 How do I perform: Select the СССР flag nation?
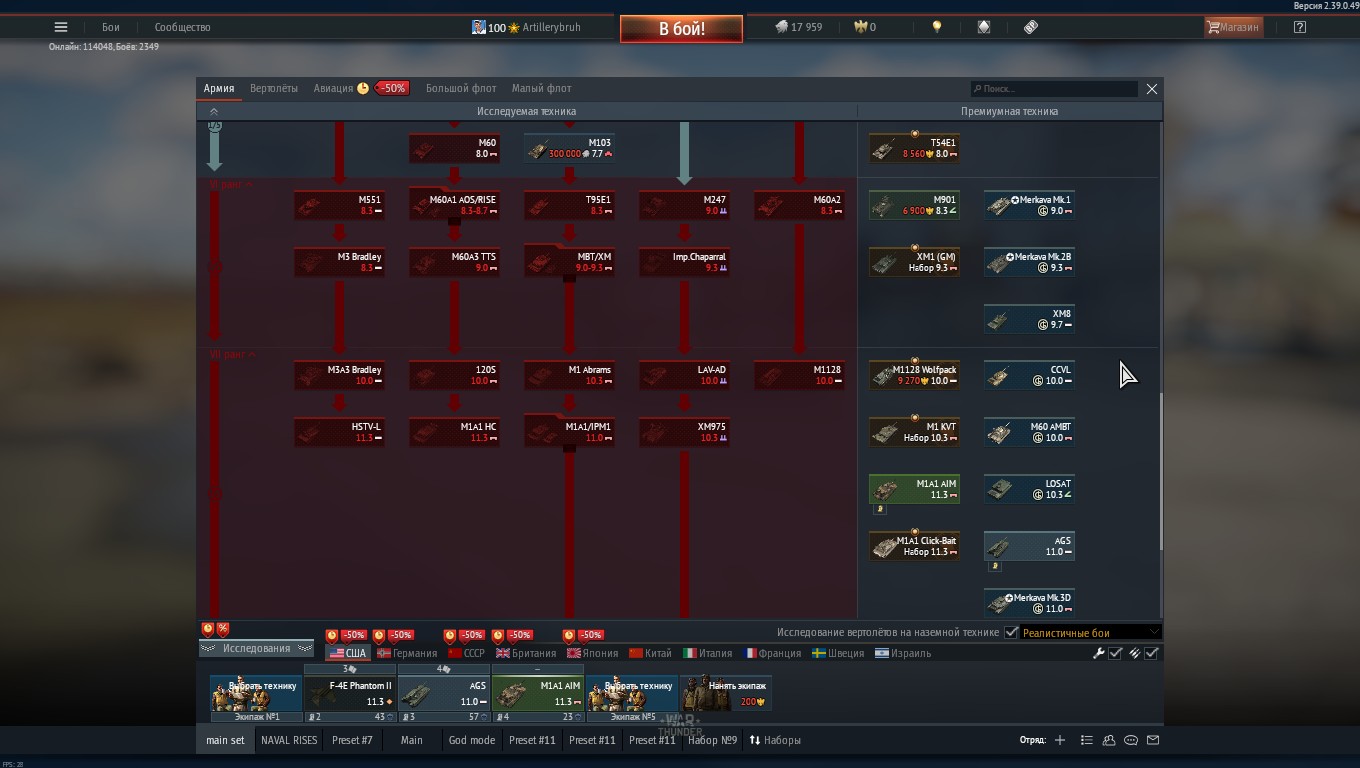point(466,653)
